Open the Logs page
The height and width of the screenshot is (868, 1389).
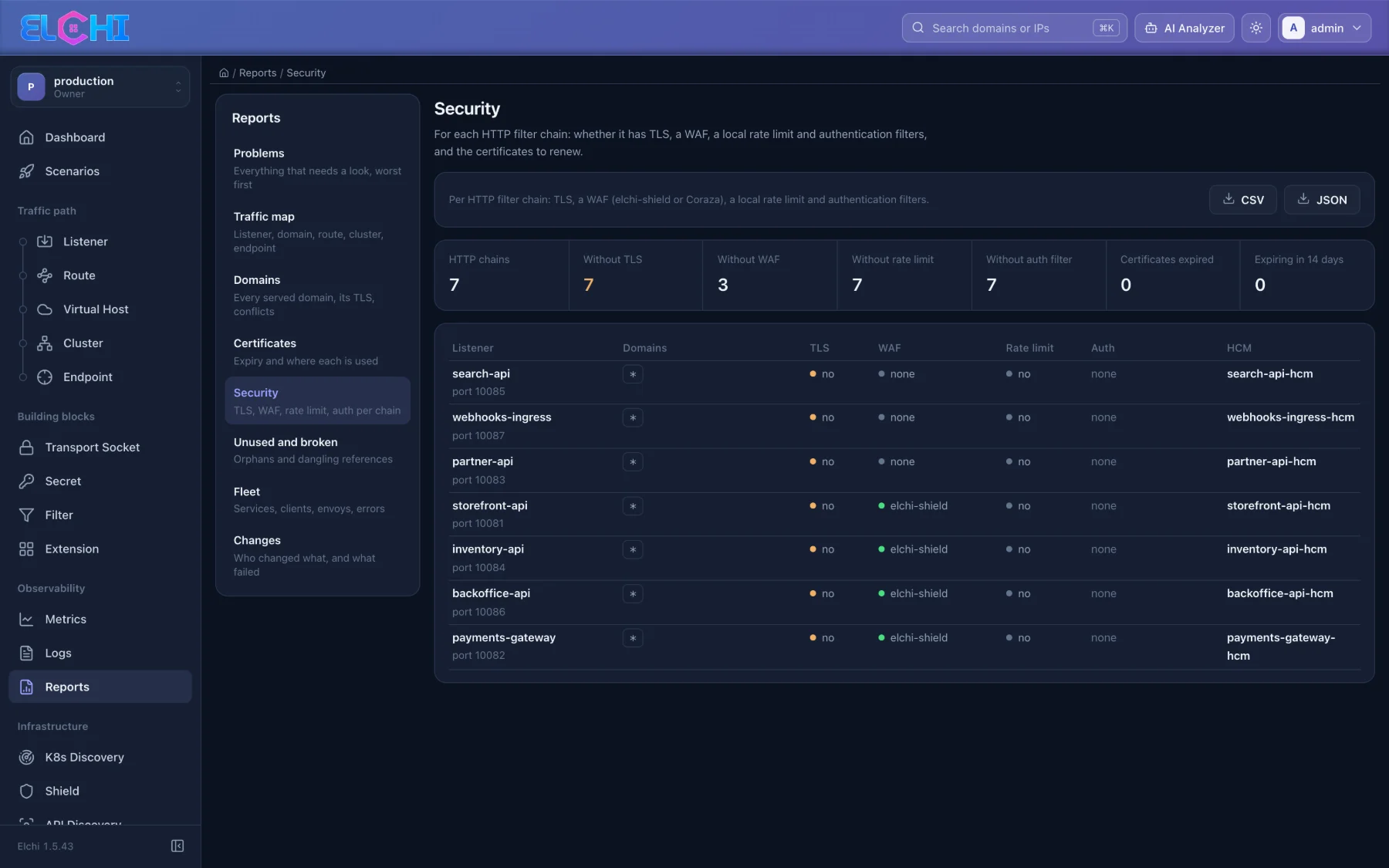(x=100, y=654)
